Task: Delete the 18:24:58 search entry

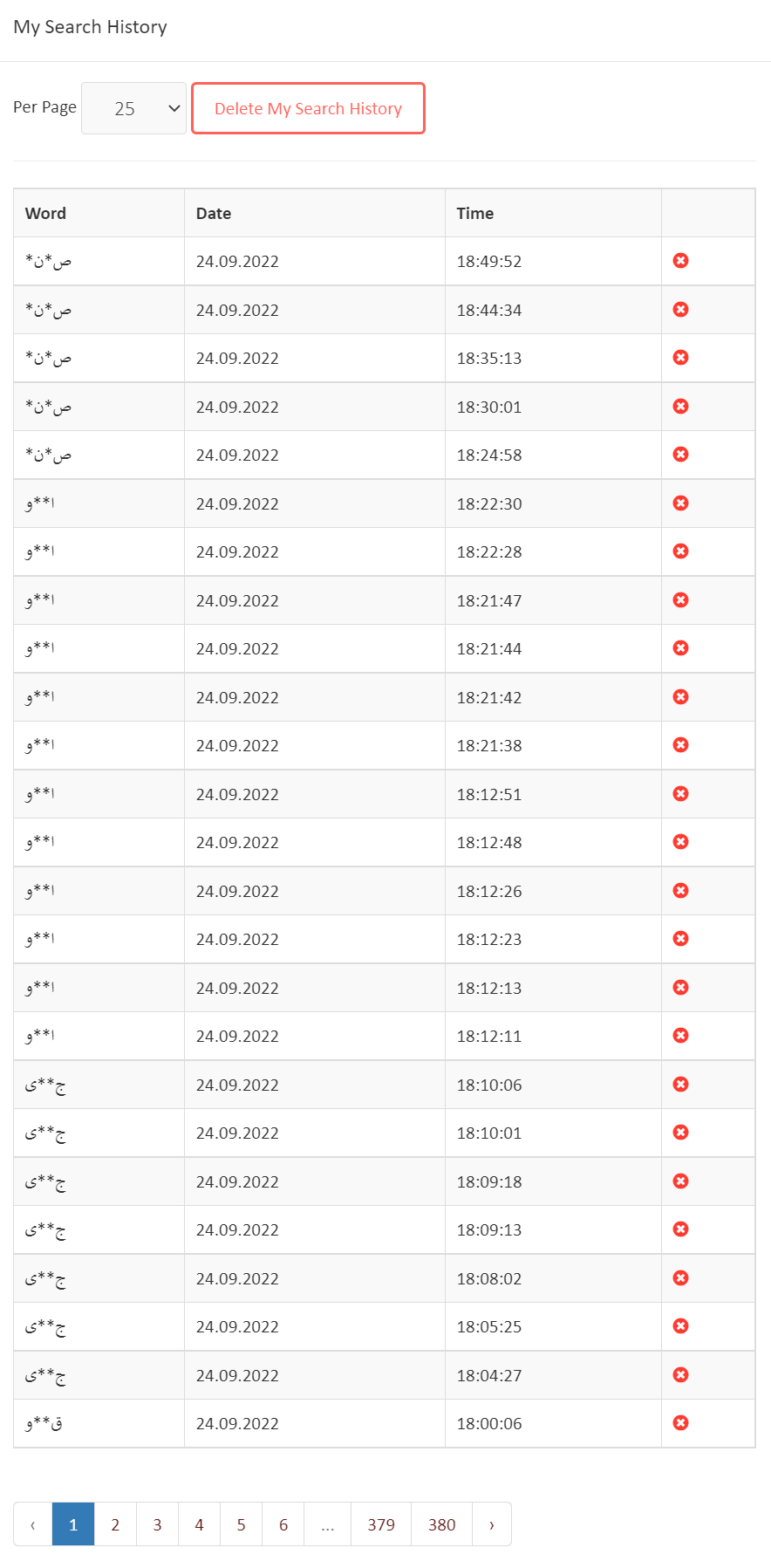Action: (681, 455)
